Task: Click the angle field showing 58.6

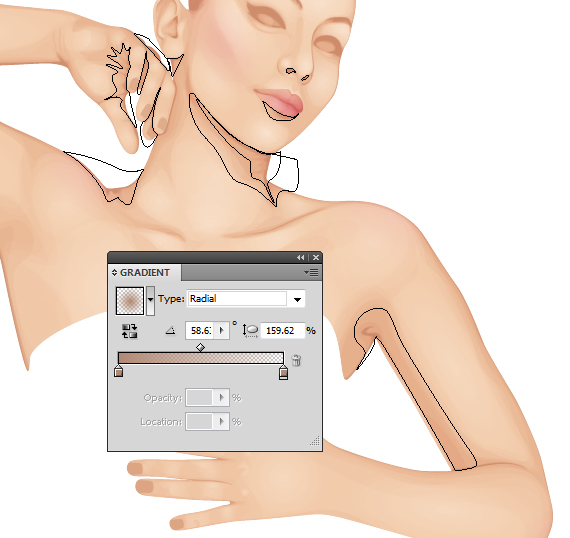Action: pyautogui.click(x=200, y=330)
